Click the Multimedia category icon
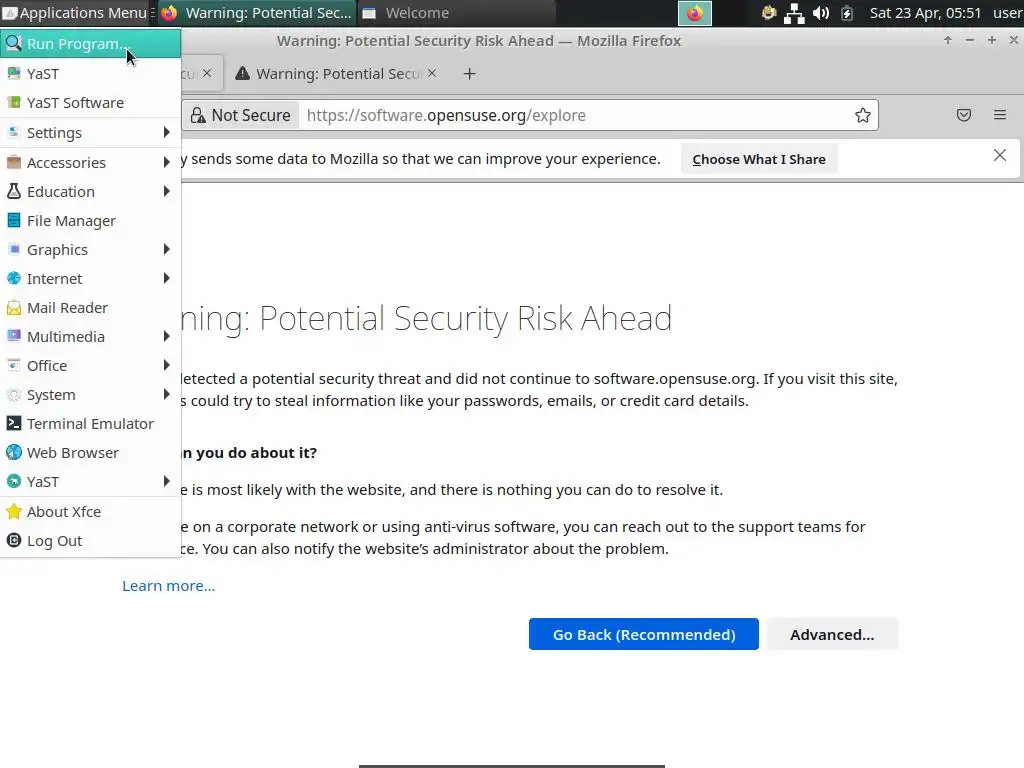The width and height of the screenshot is (1024, 768). [x=14, y=336]
